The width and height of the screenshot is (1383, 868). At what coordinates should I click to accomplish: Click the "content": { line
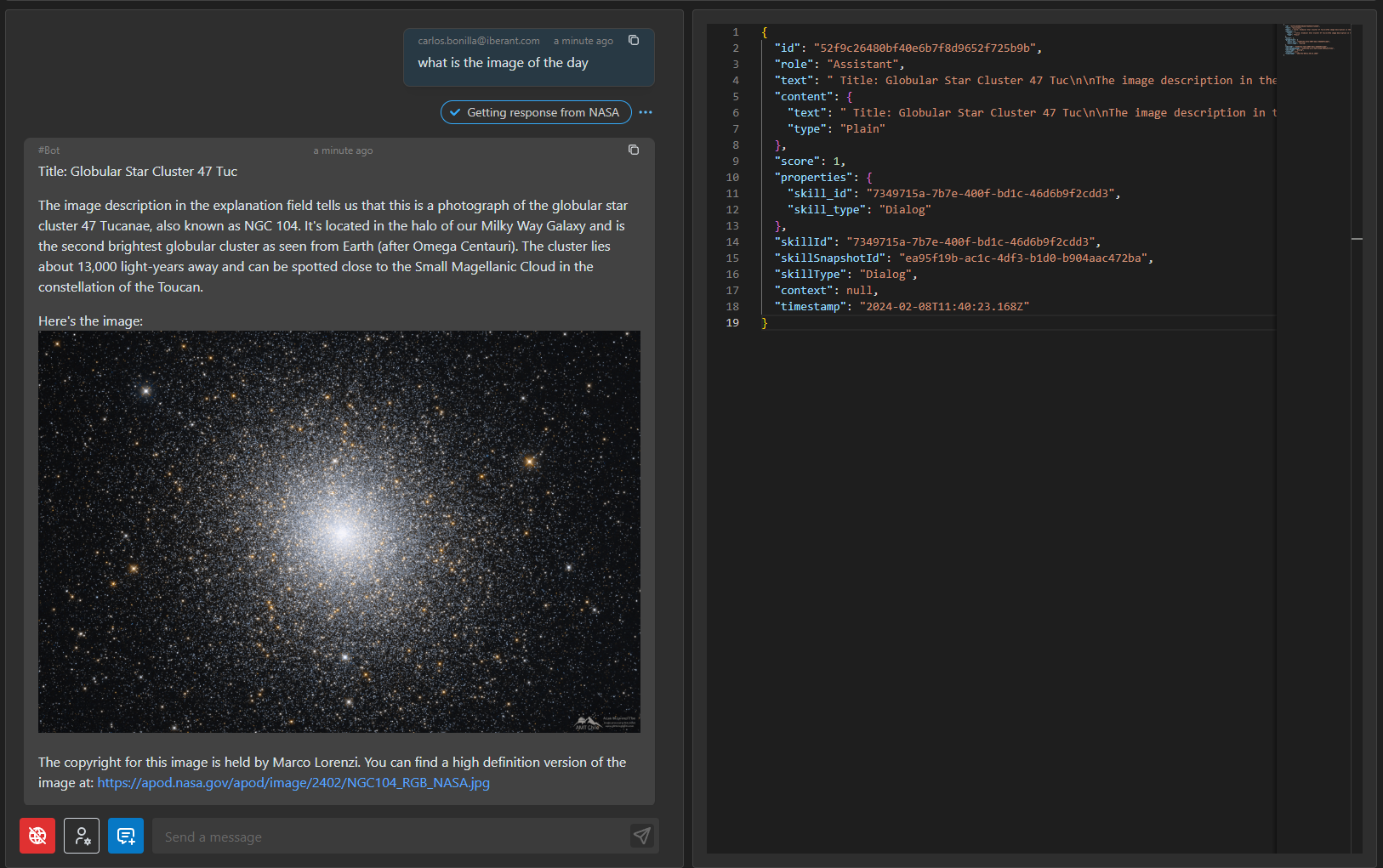coord(813,96)
